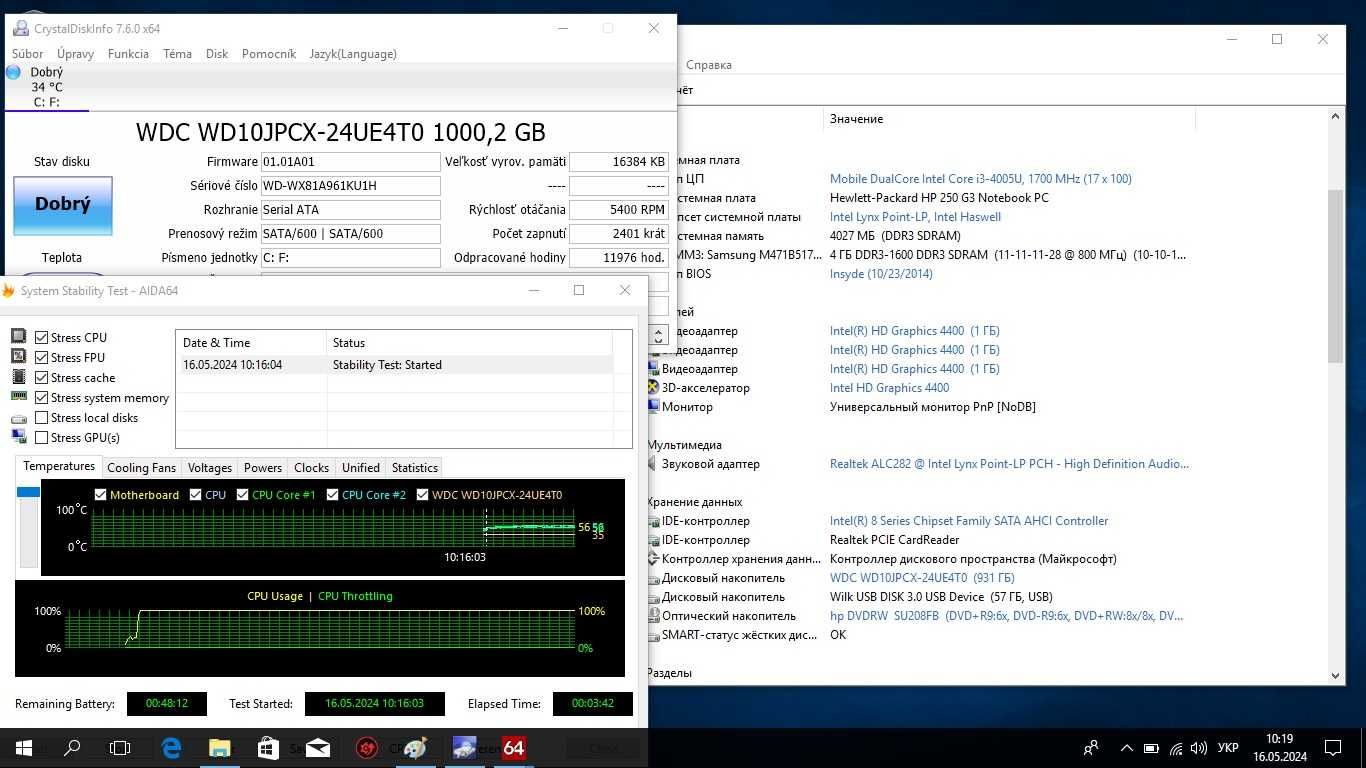
Task: Click the volume speaker tray icon
Action: [x=1199, y=748]
